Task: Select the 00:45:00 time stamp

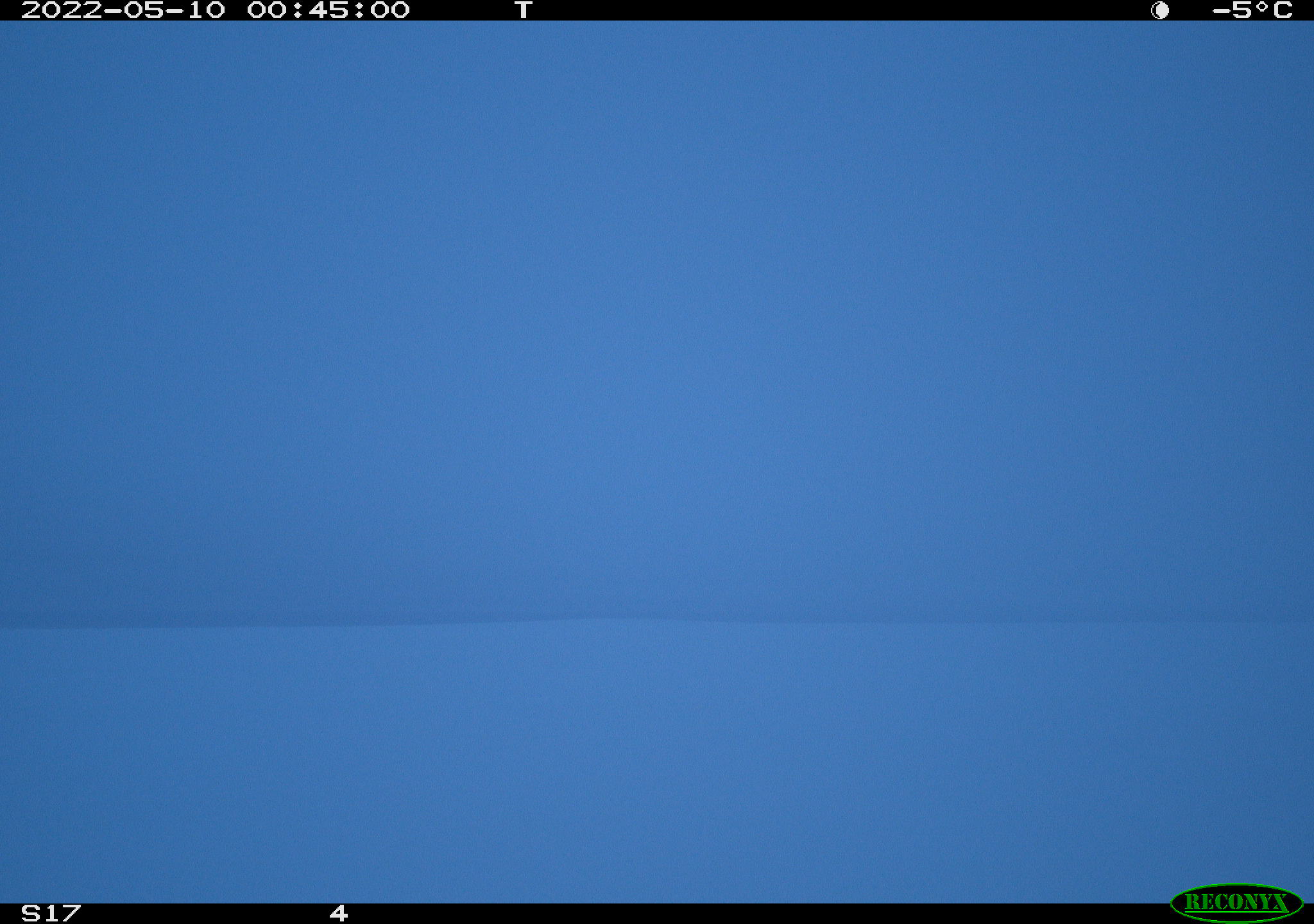Action: (x=328, y=10)
